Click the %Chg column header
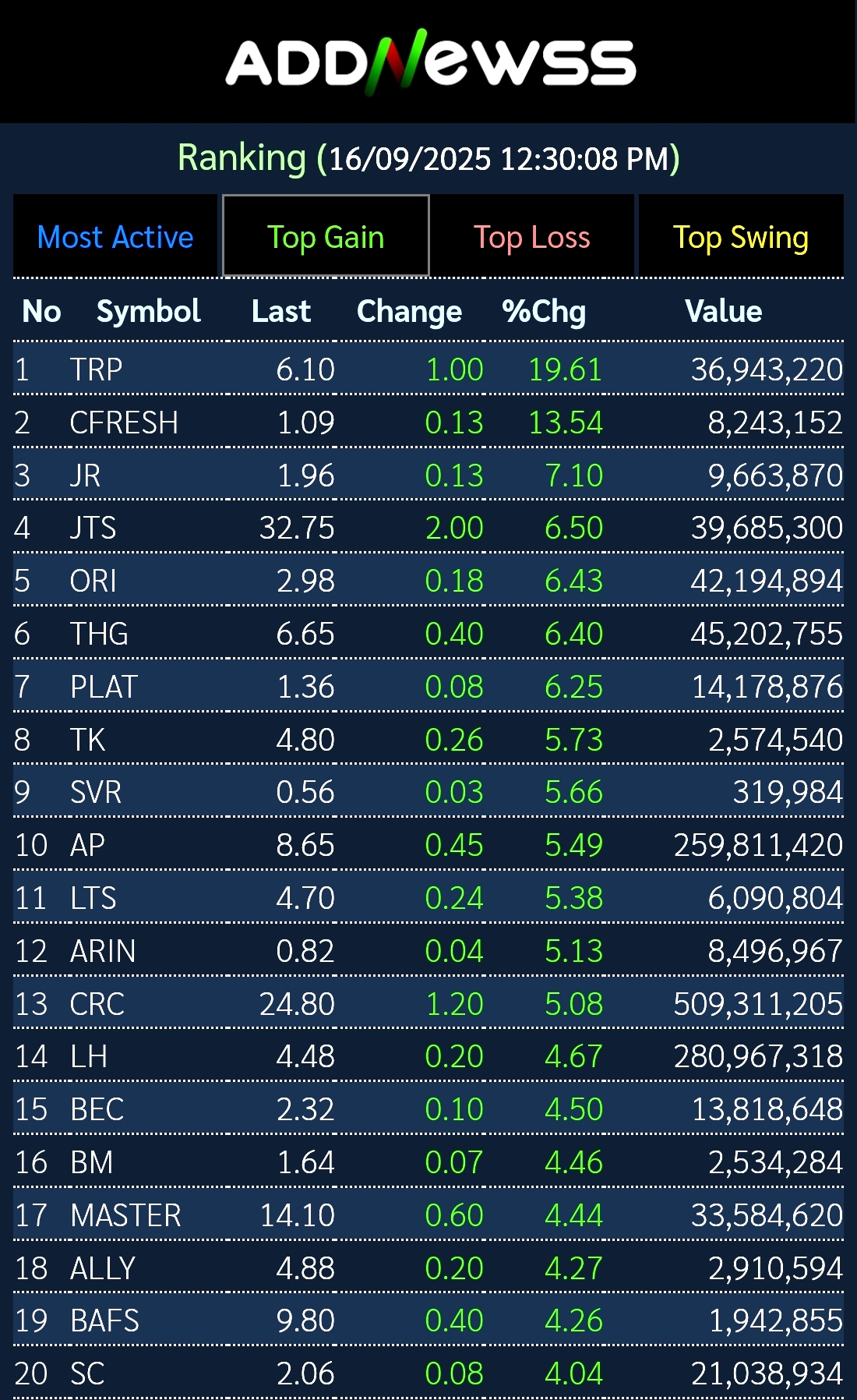This screenshot has width=857, height=1400. coord(543,311)
